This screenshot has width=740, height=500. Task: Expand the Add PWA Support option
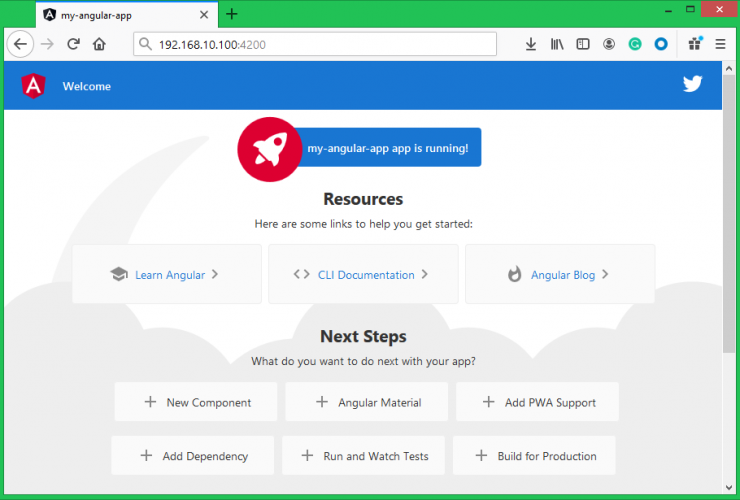click(538, 402)
